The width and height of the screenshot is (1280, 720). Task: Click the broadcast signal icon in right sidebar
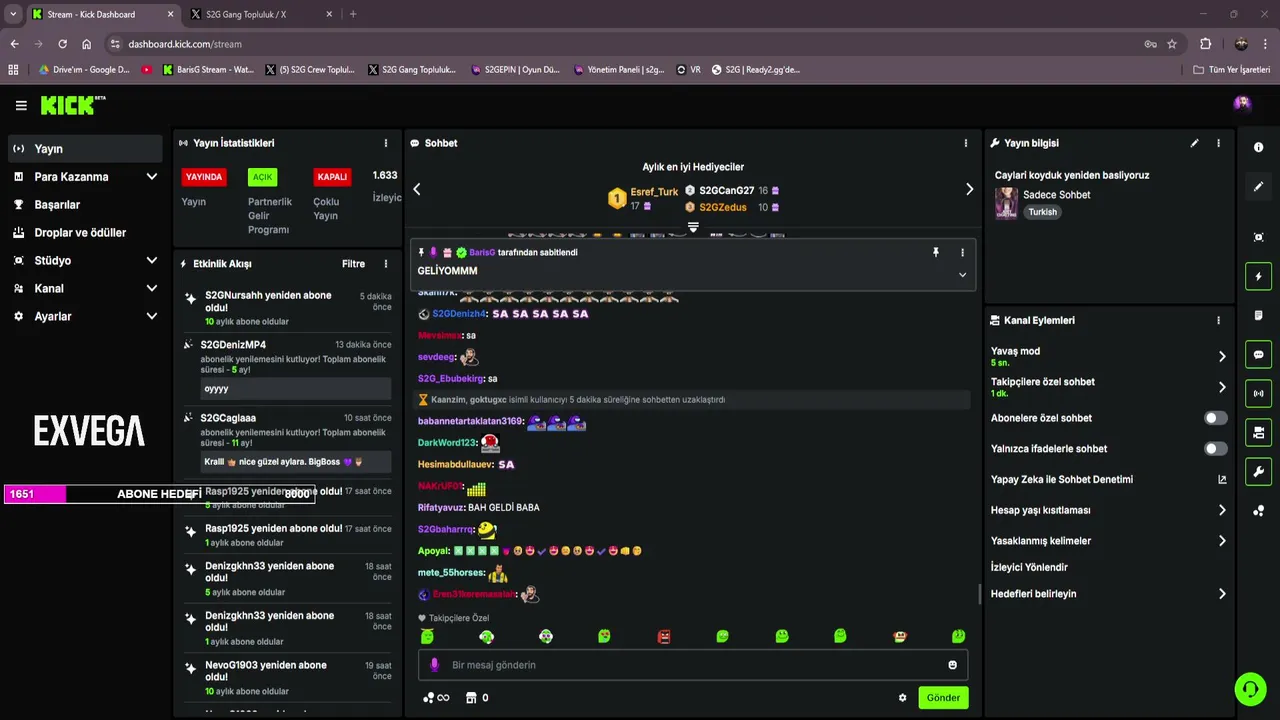(x=1258, y=393)
